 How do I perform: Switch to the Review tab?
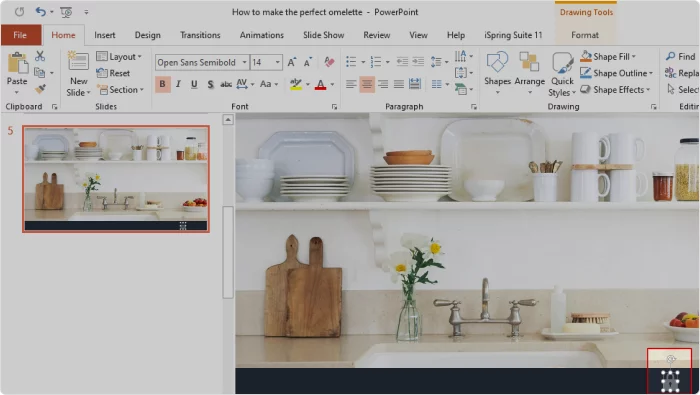(377, 35)
